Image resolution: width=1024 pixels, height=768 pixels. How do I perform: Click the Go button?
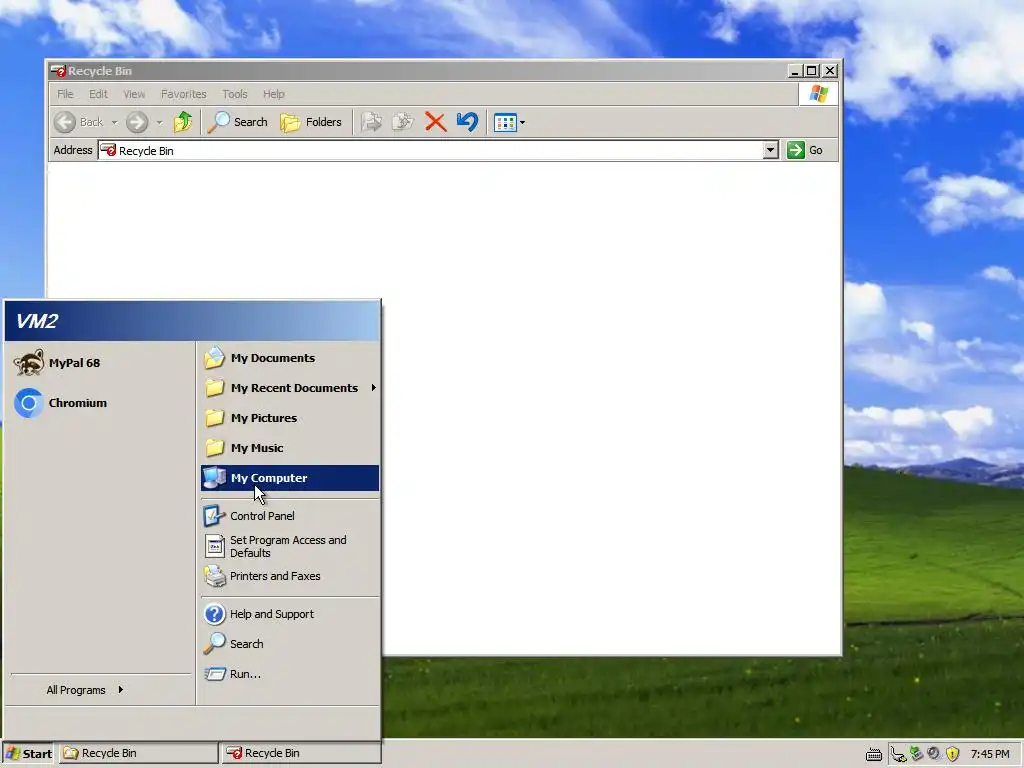click(x=805, y=150)
